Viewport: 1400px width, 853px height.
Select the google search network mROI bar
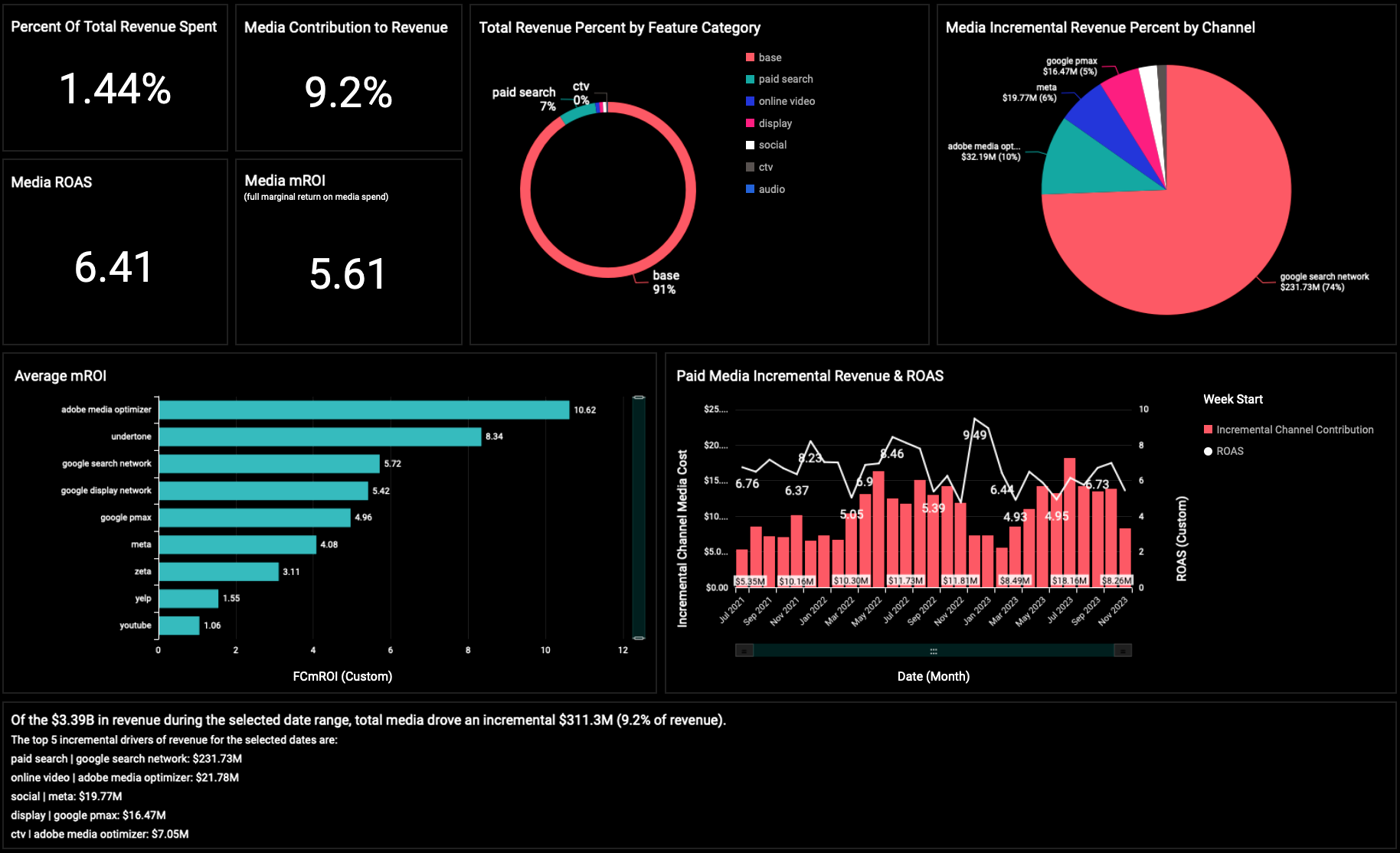click(x=269, y=463)
